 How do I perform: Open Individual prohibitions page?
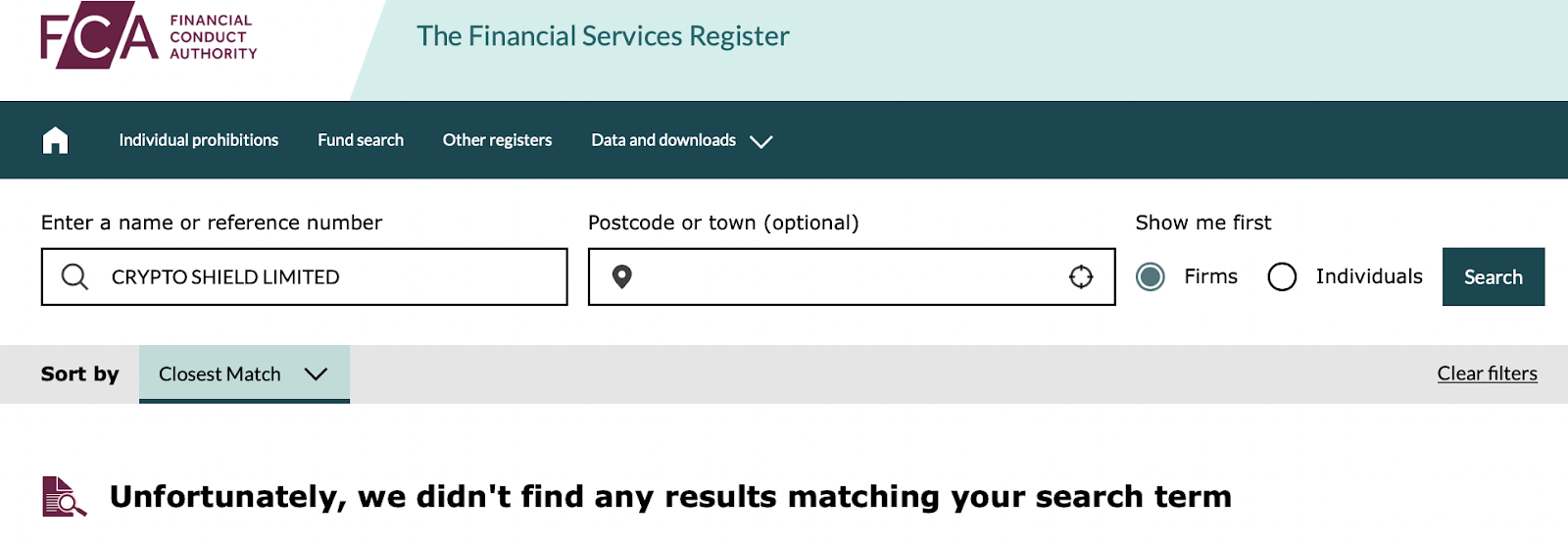click(199, 140)
